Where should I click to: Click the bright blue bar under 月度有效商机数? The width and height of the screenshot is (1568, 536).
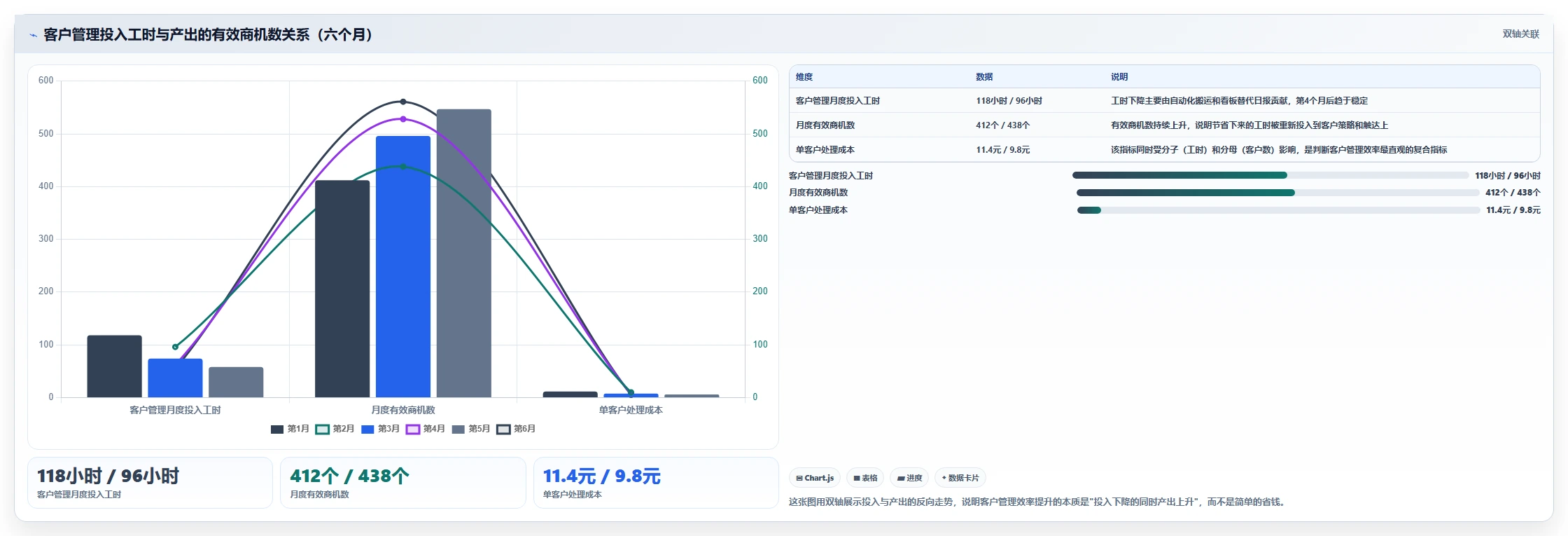tap(403, 266)
